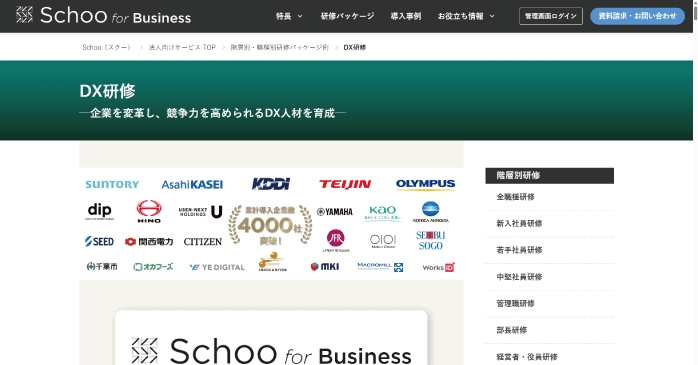Select 全職種研修 in the sidebar

[x=515, y=197]
